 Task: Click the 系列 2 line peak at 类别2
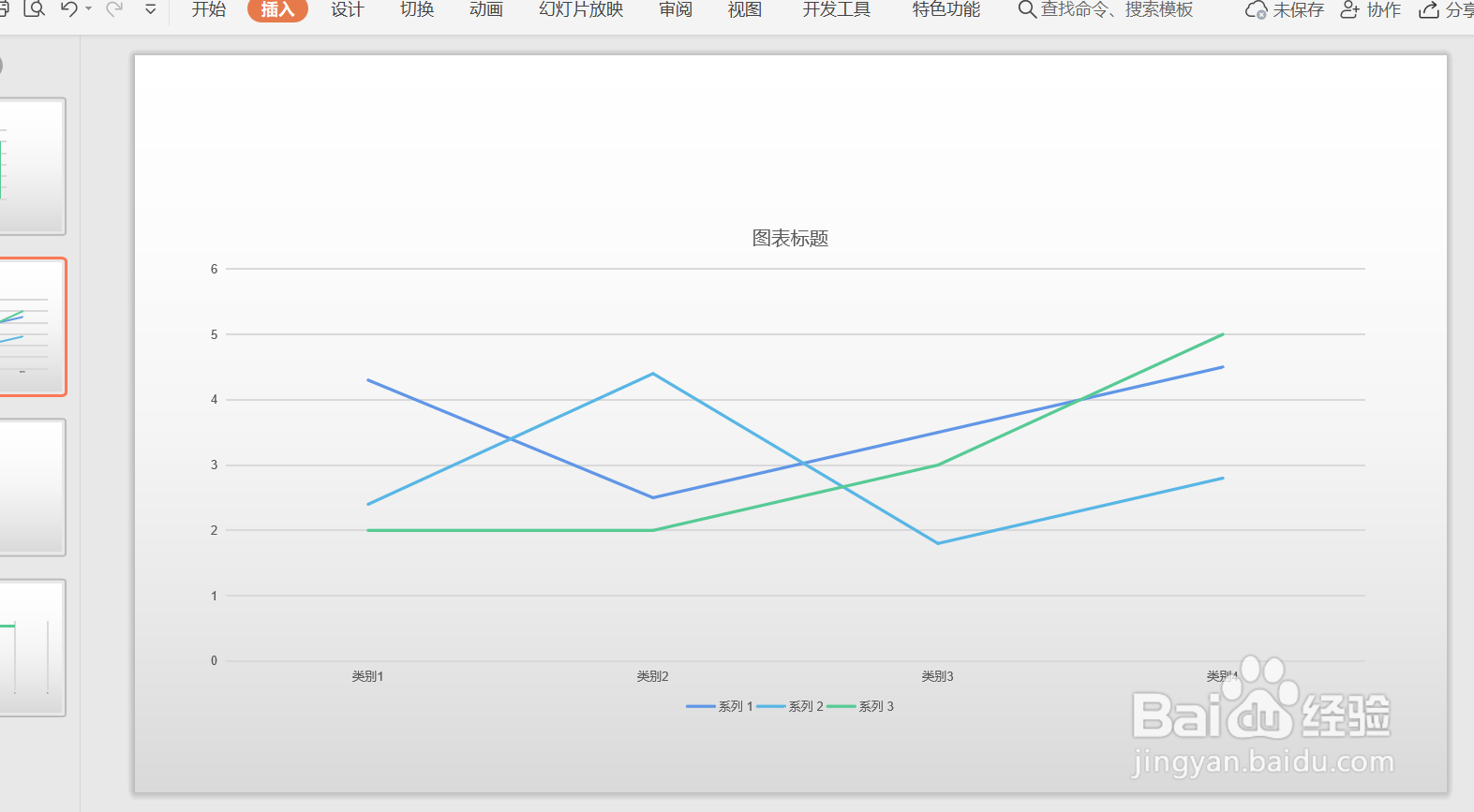[x=653, y=374]
